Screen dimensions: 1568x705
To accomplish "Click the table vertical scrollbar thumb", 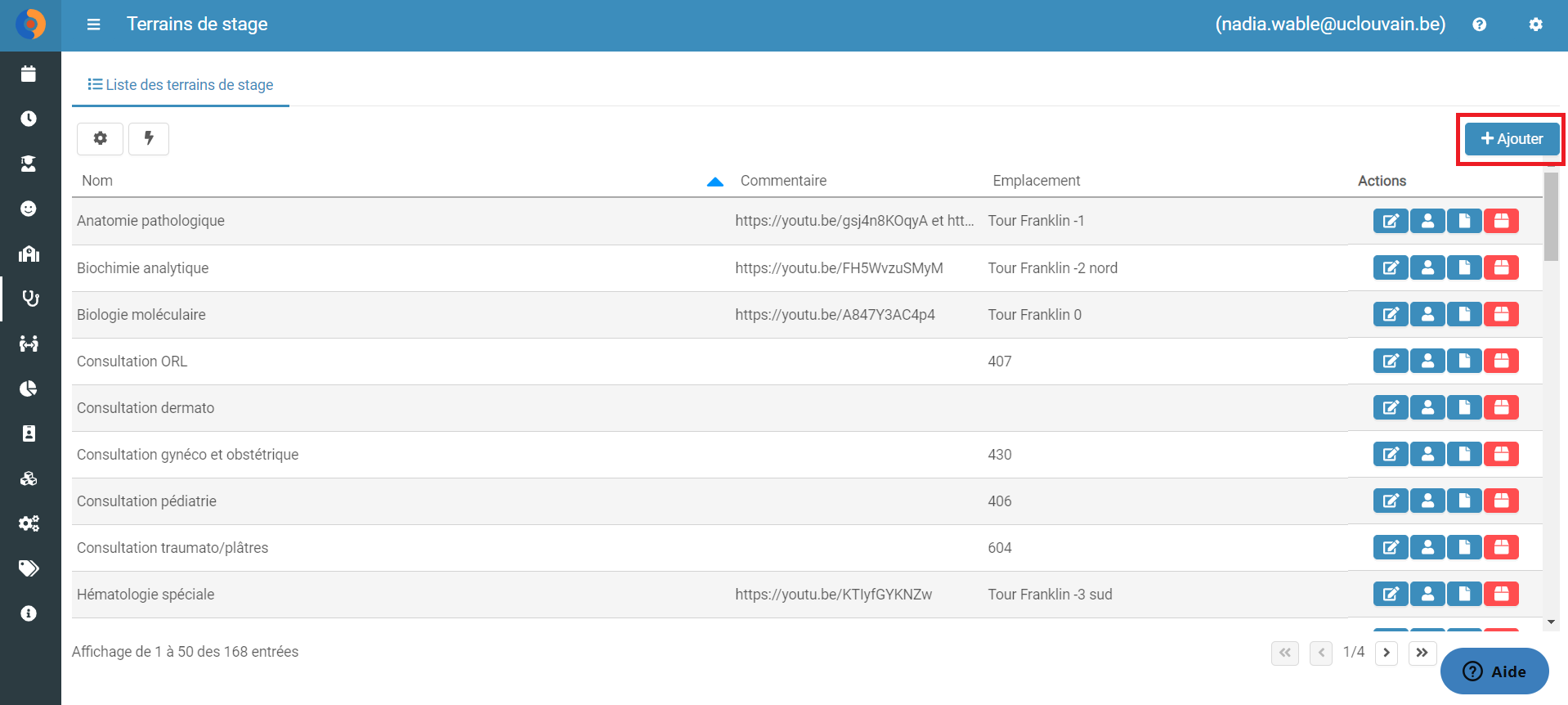I will click(1551, 217).
